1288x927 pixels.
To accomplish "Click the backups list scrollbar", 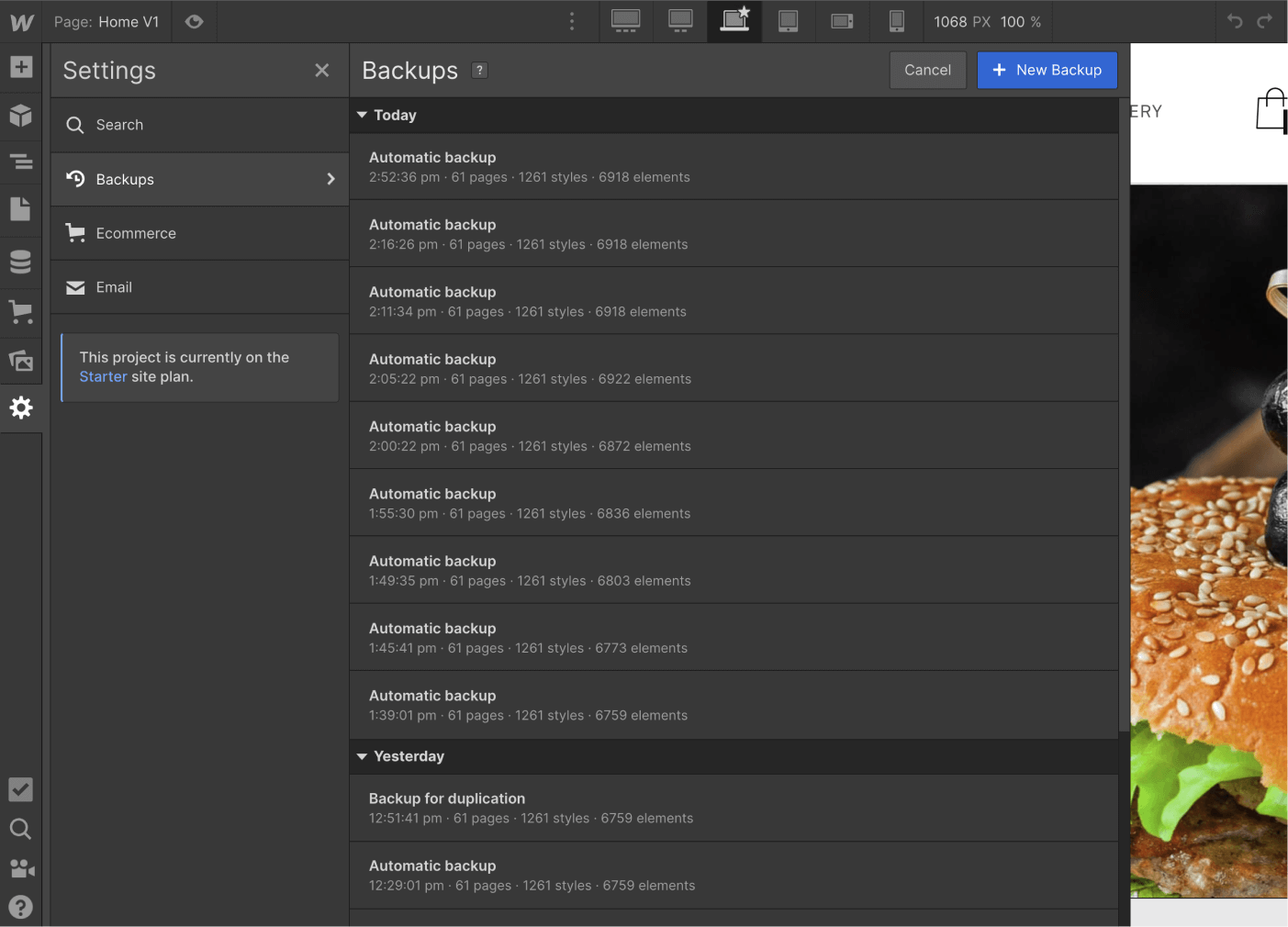I will pos(1124,415).
